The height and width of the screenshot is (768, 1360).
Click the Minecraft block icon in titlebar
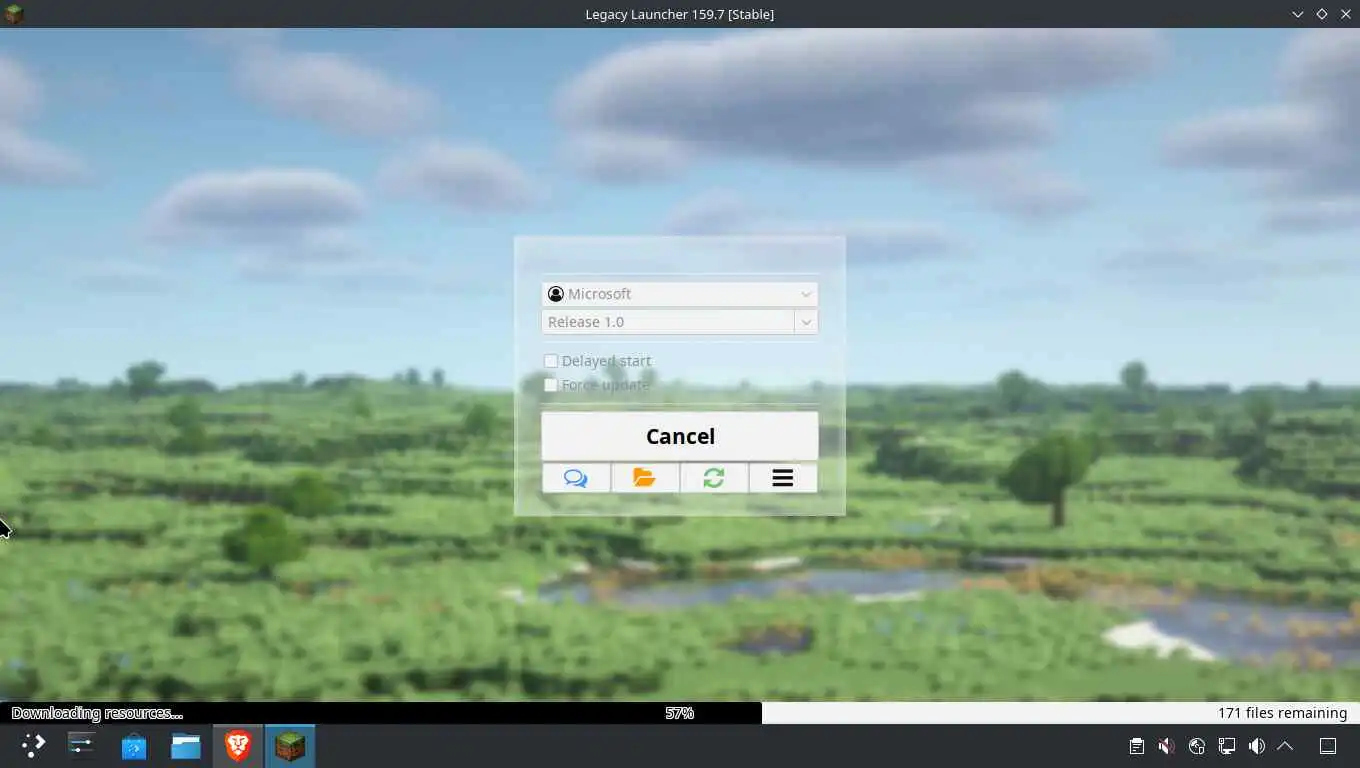coord(14,14)
